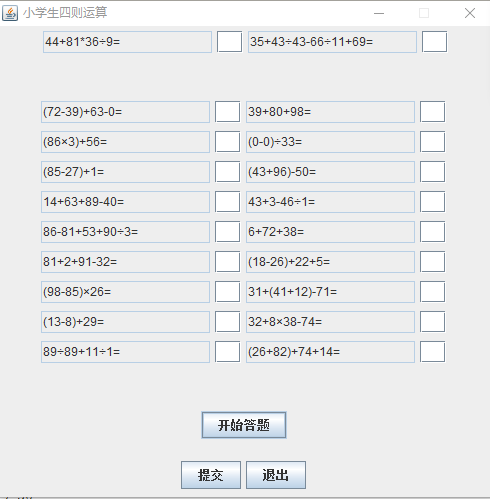Focus the answer box for (0-0)÷33=
Image resolution: width=490 pixels, height=499 pixels.
pos(432,142)
